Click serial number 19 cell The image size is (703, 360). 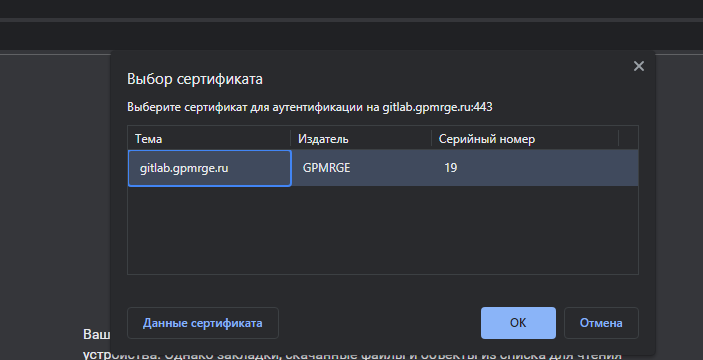(525, 168)
